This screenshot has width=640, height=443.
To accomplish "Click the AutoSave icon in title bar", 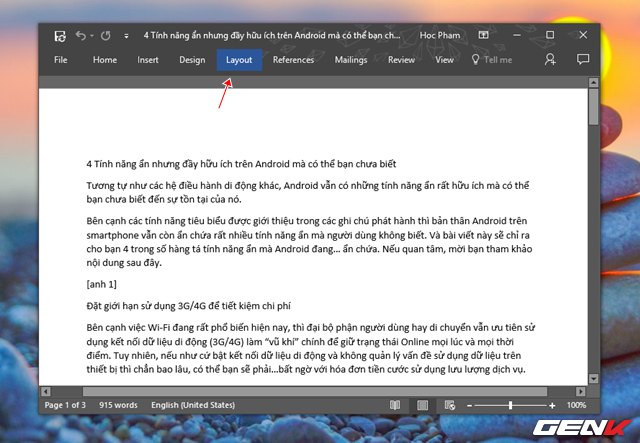I will (x=60, y=36).
